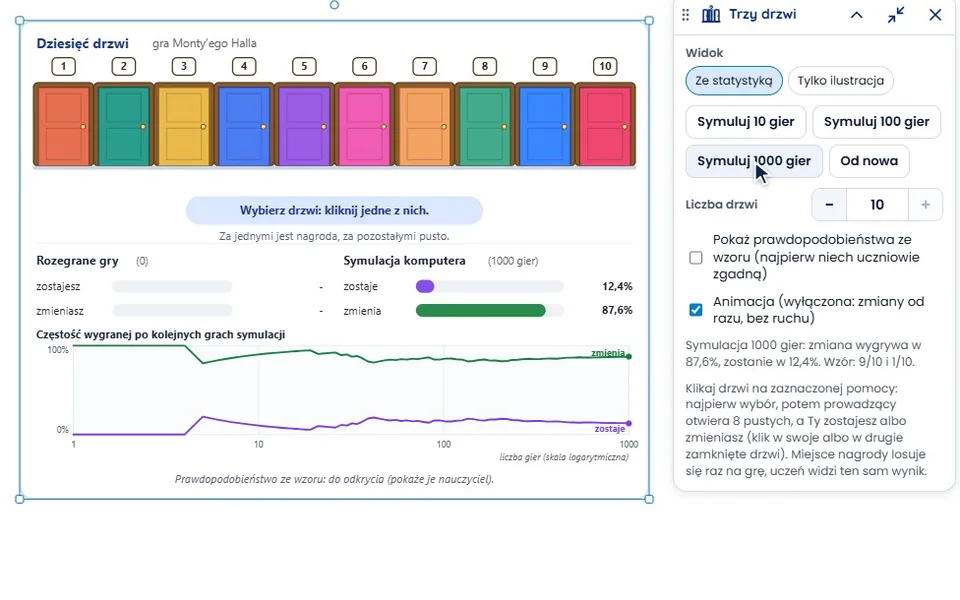The width and height of the screenshot is (960, 600).
Task: Choose the purple door number 5
Action: 304,125
